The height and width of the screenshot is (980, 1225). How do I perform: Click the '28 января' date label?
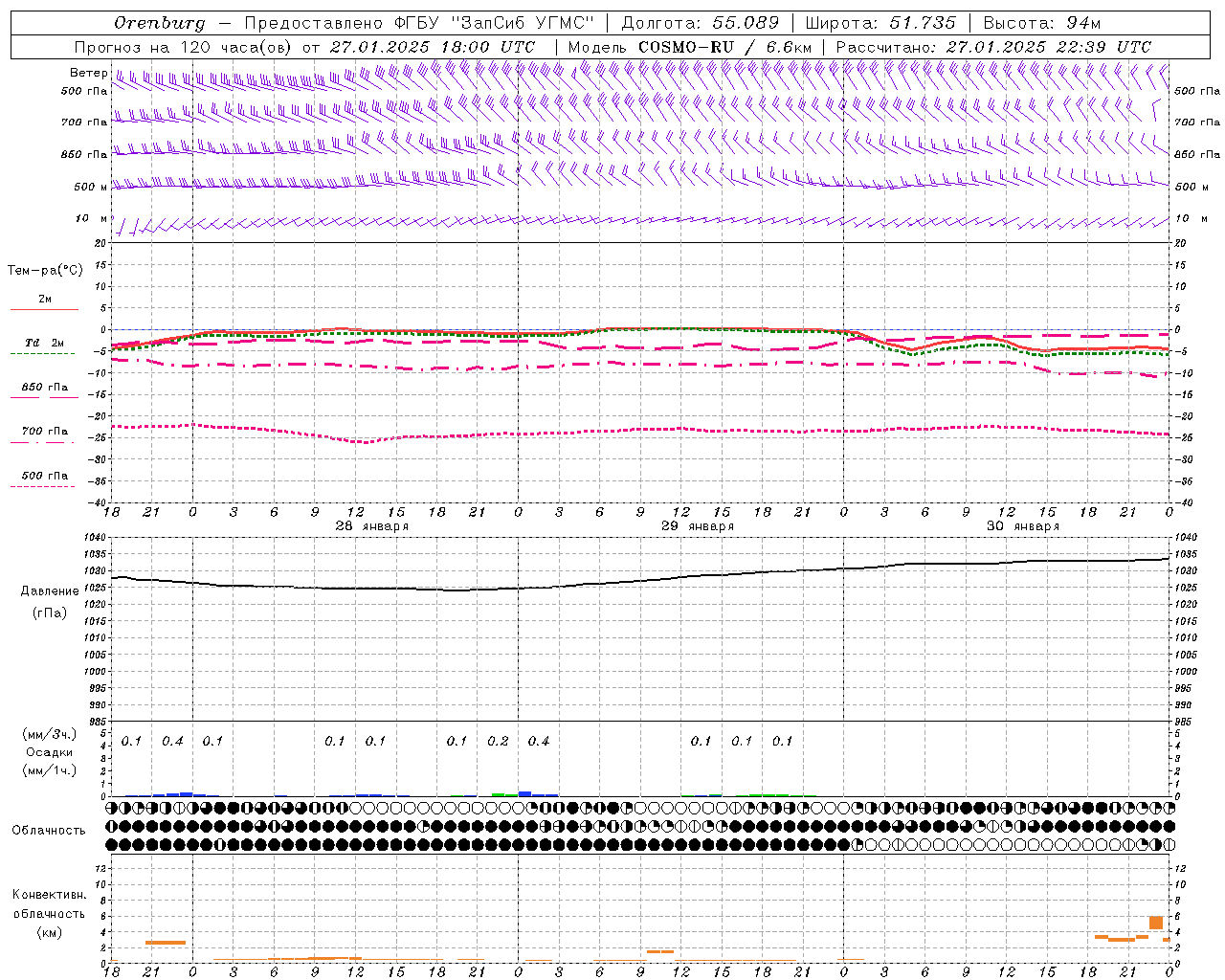(x=371, y=526)
